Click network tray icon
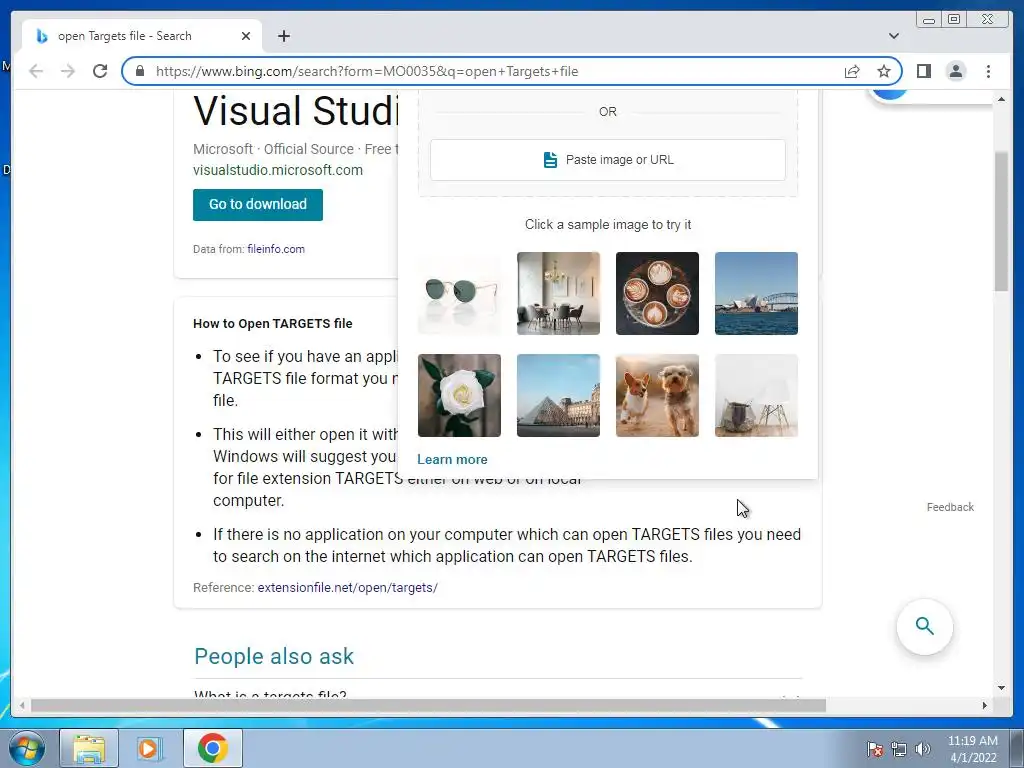 tap(899, 749)
